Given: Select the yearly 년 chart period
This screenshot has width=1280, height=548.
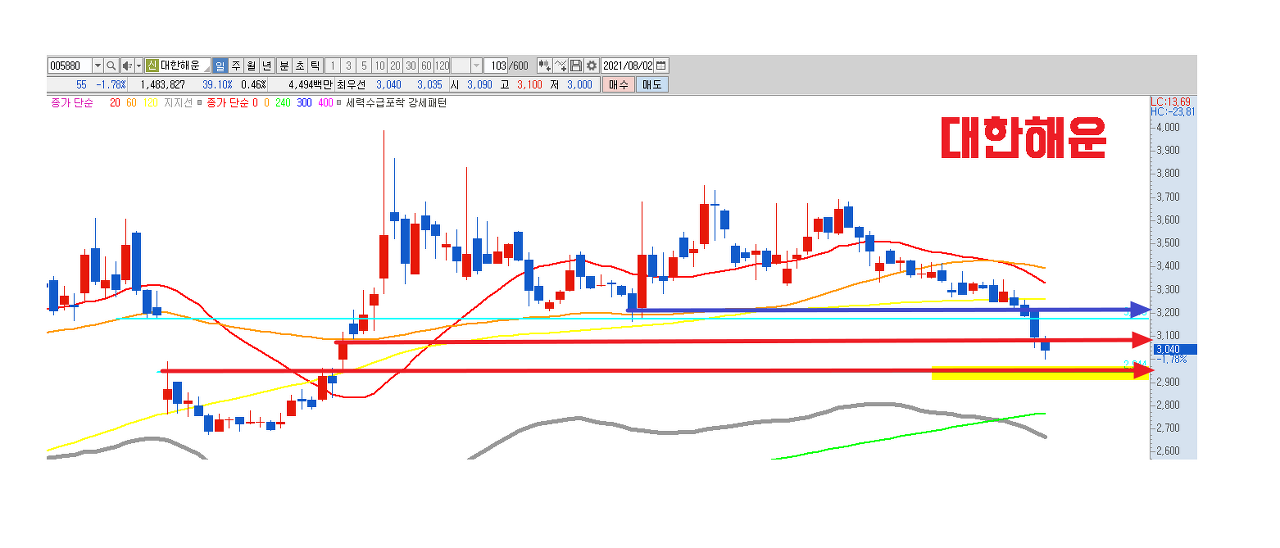Looking at the screenshot, I should (x=267, y=65).
